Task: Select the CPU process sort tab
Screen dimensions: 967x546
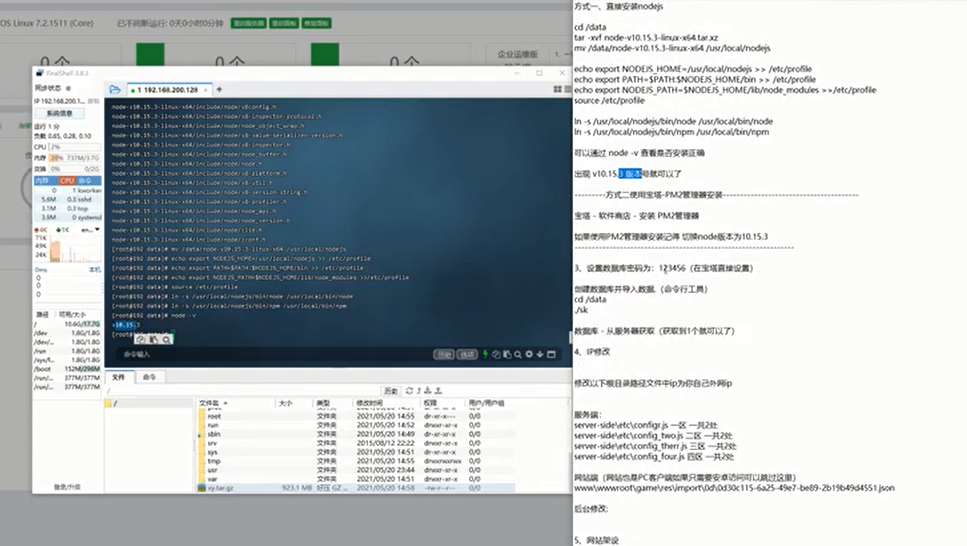Action: pyautogui.click(x=67, y=181)
